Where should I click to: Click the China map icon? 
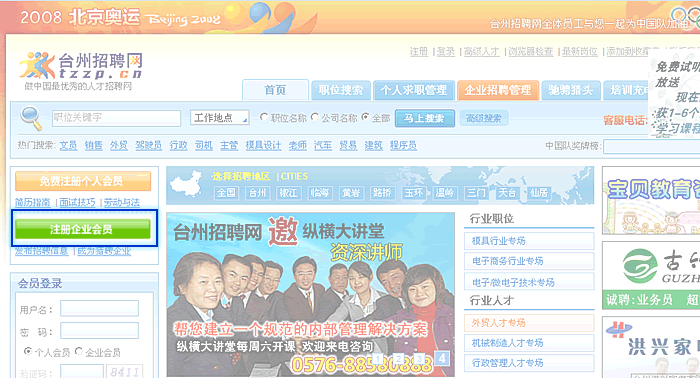click(x=187, y=185)
